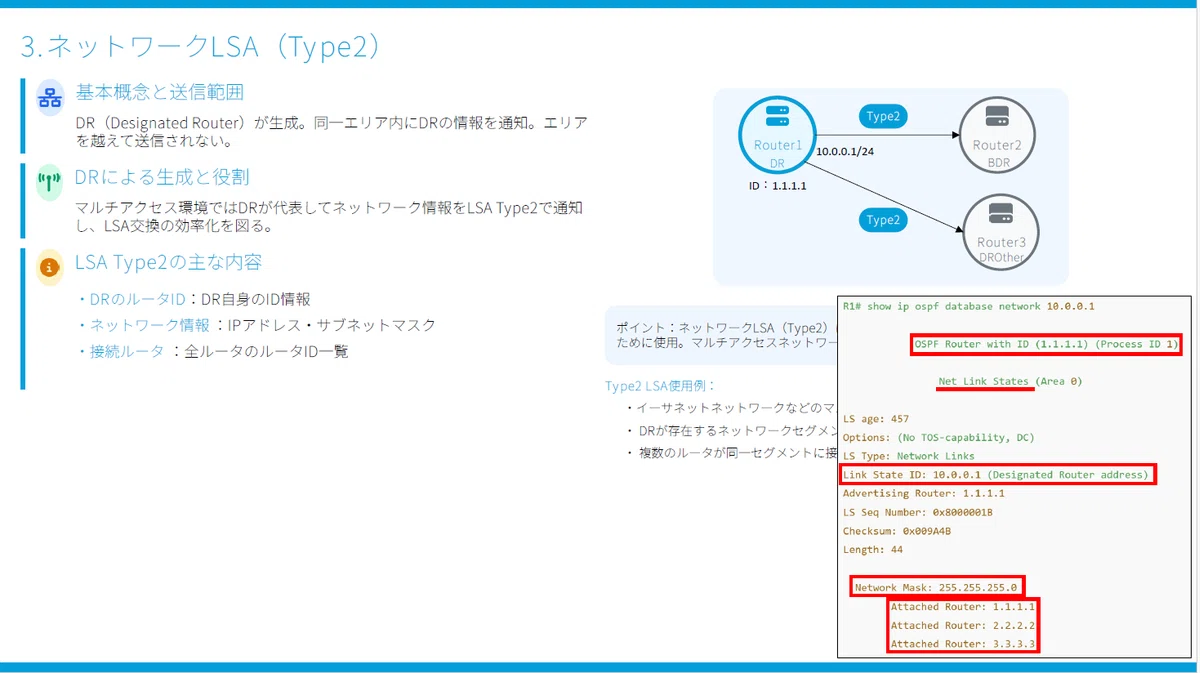Click the 10.0.0.1/24 interface label

pyautogui.click(x=847, y=153)
